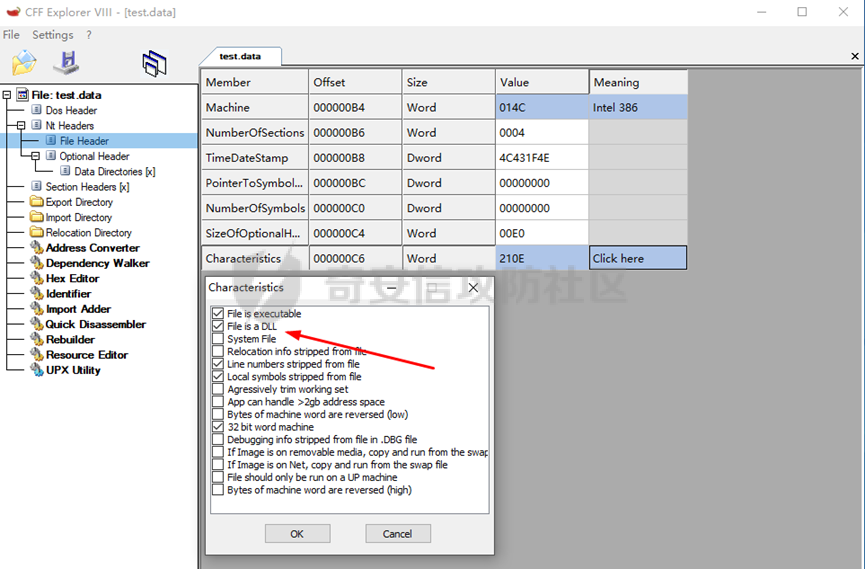865x569 pixels.
Task: Open the Hex Editor tool
Action: click(72, 278)
